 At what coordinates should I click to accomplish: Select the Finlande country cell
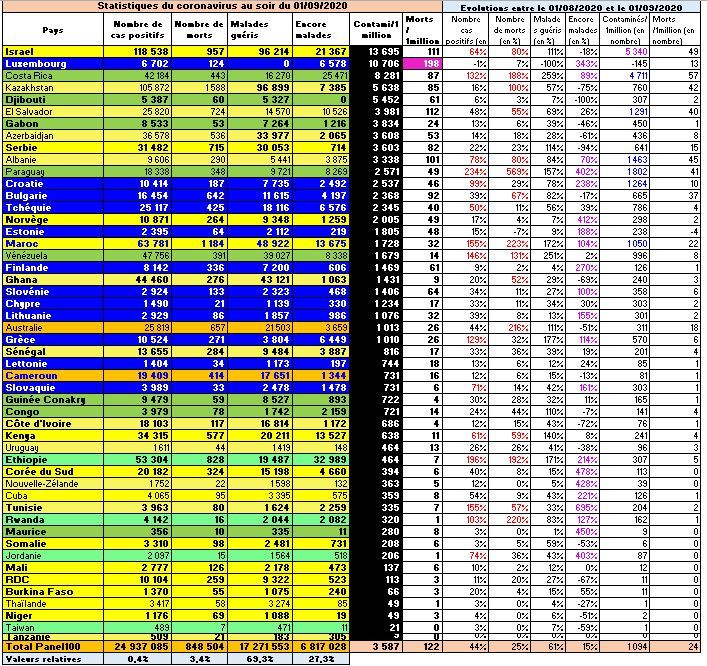coord(53,267)
